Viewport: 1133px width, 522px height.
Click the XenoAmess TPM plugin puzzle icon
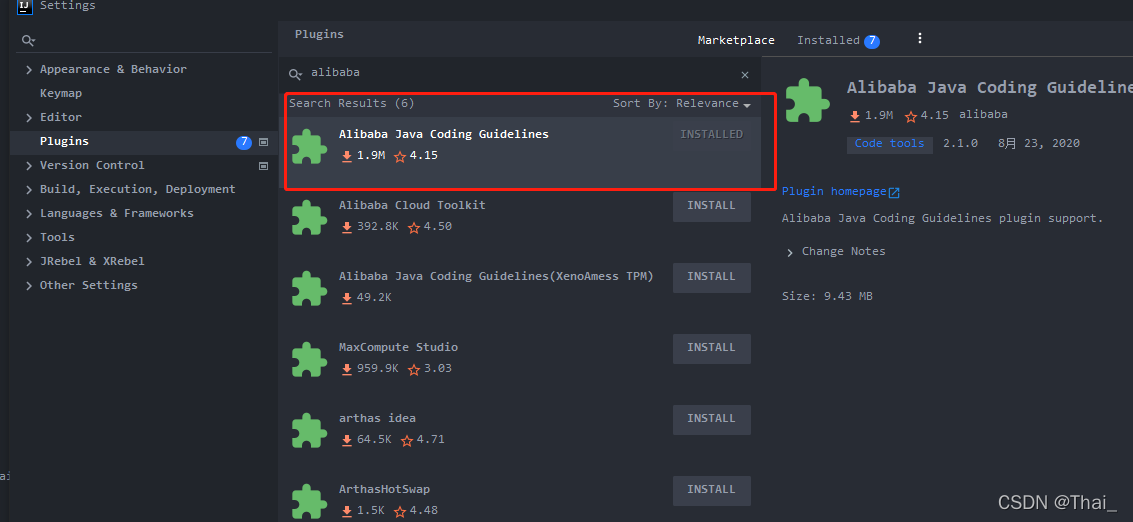(310, 288)
